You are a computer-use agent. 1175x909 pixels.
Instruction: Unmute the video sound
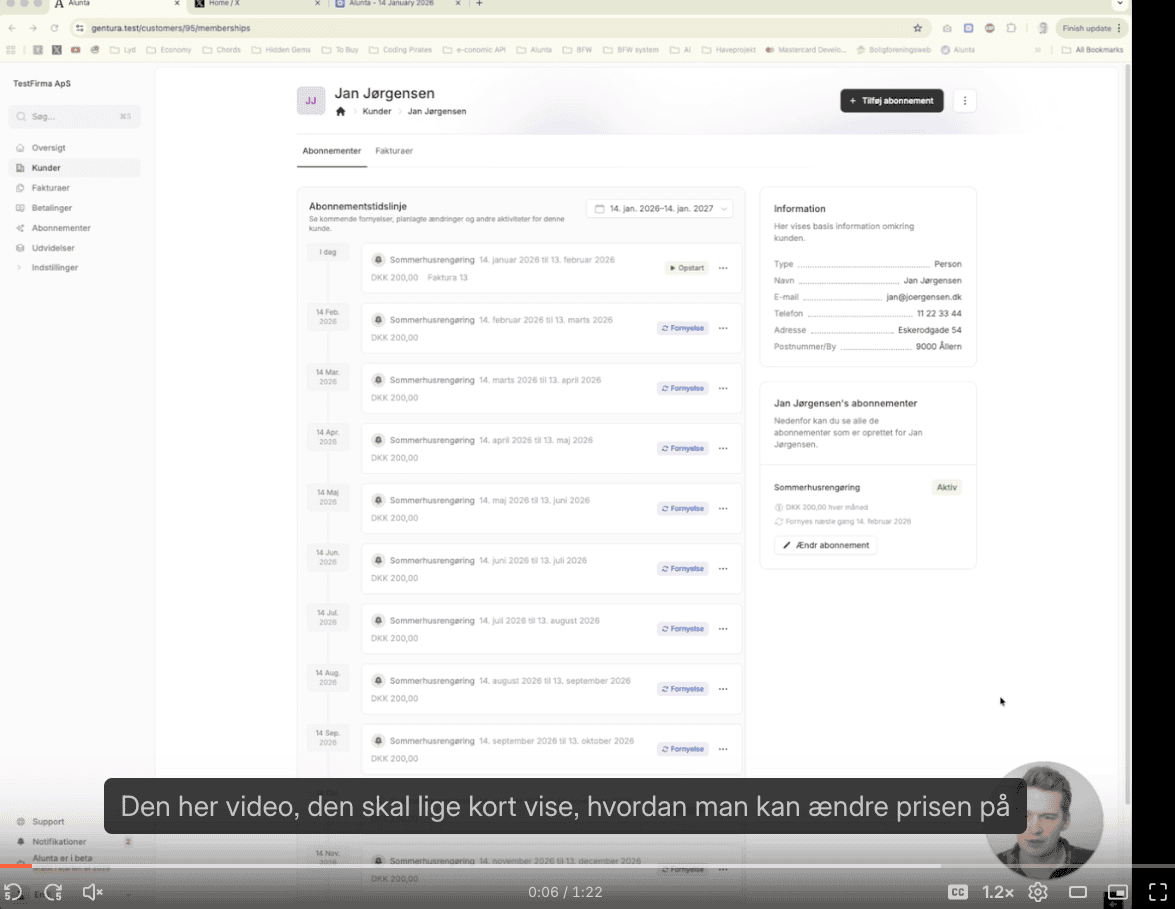(x=92, y=891)
